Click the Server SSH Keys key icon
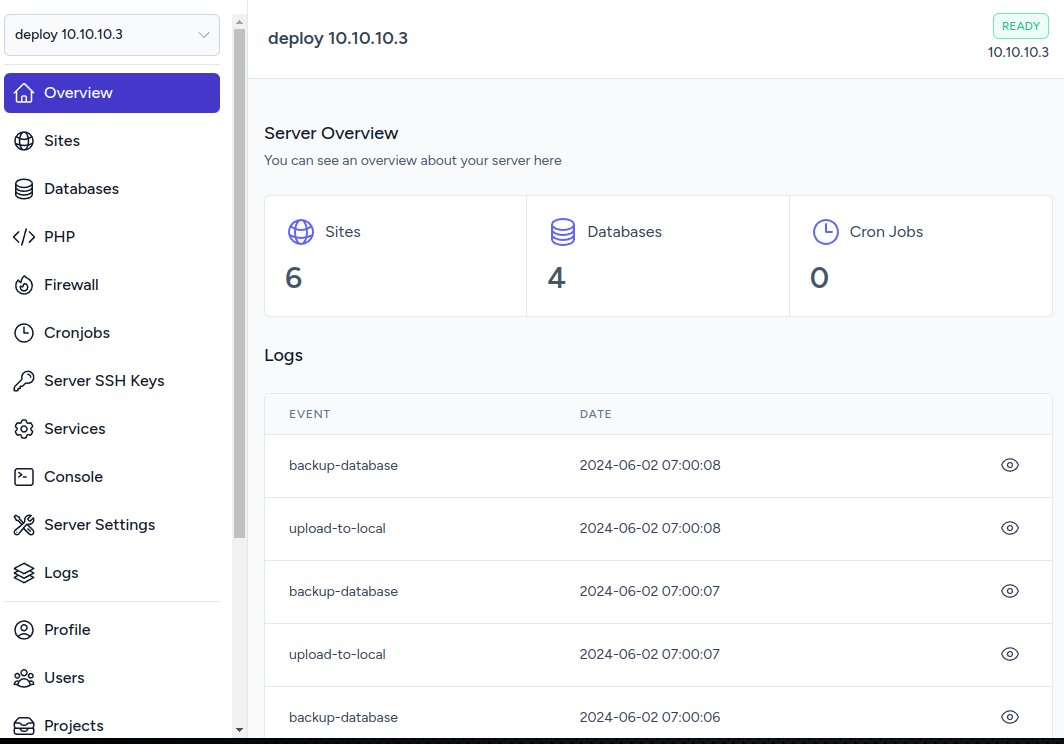1064x744 pixels. (24, 381)
